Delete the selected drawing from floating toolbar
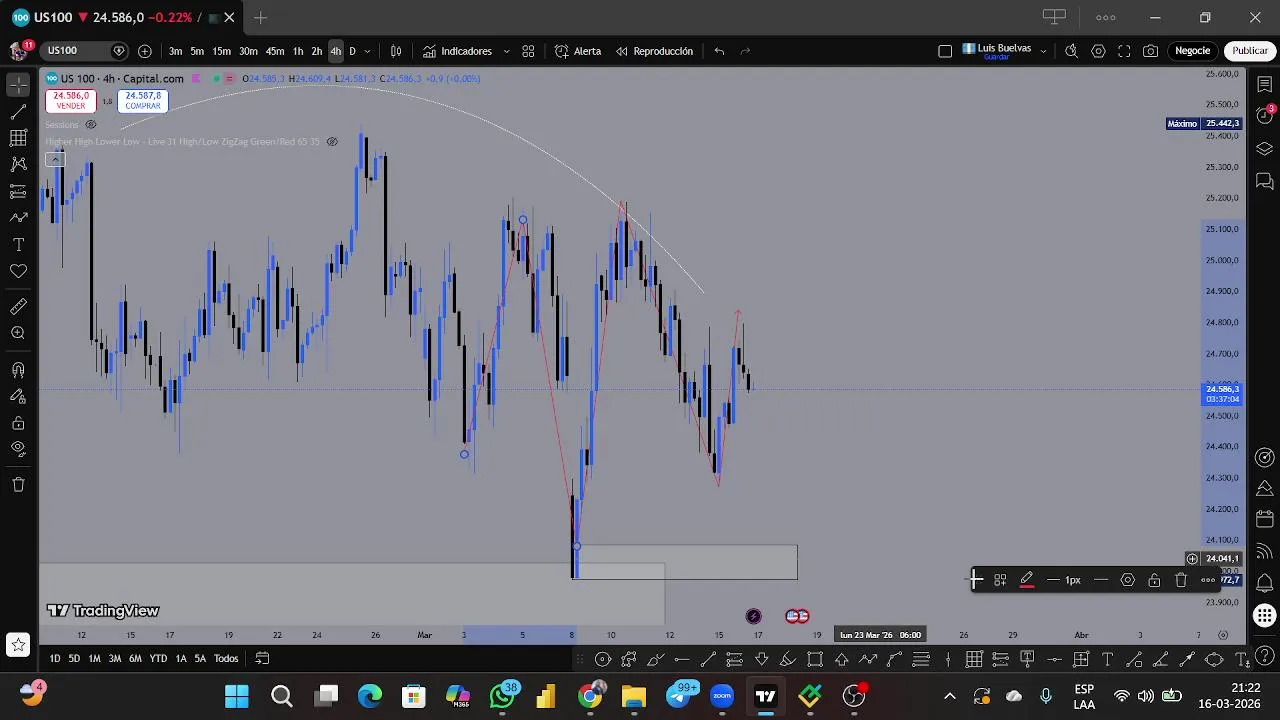The image size is (1280, 720). pyautogui.click(x=1181, y=580)
